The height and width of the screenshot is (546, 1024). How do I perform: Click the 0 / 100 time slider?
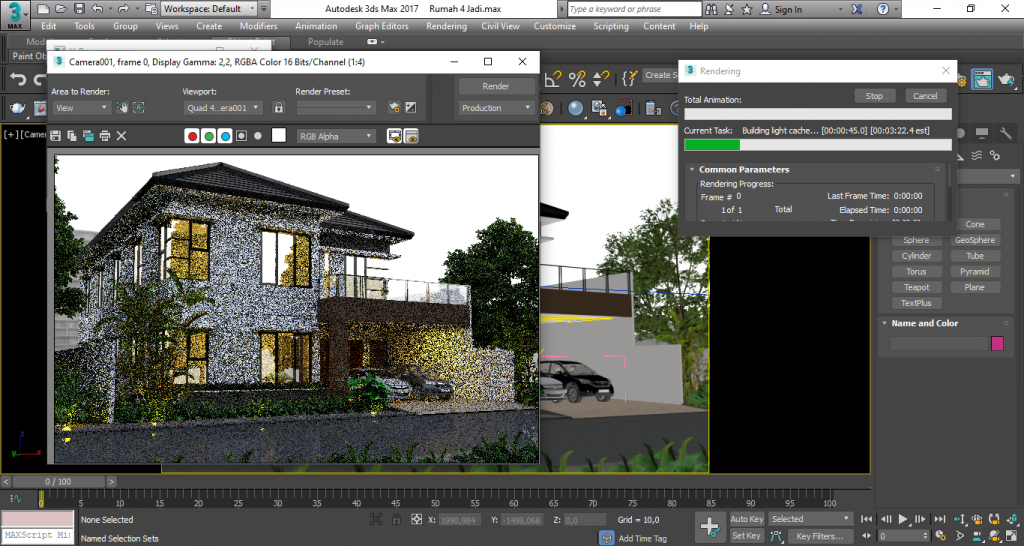(x=58, y=481)
